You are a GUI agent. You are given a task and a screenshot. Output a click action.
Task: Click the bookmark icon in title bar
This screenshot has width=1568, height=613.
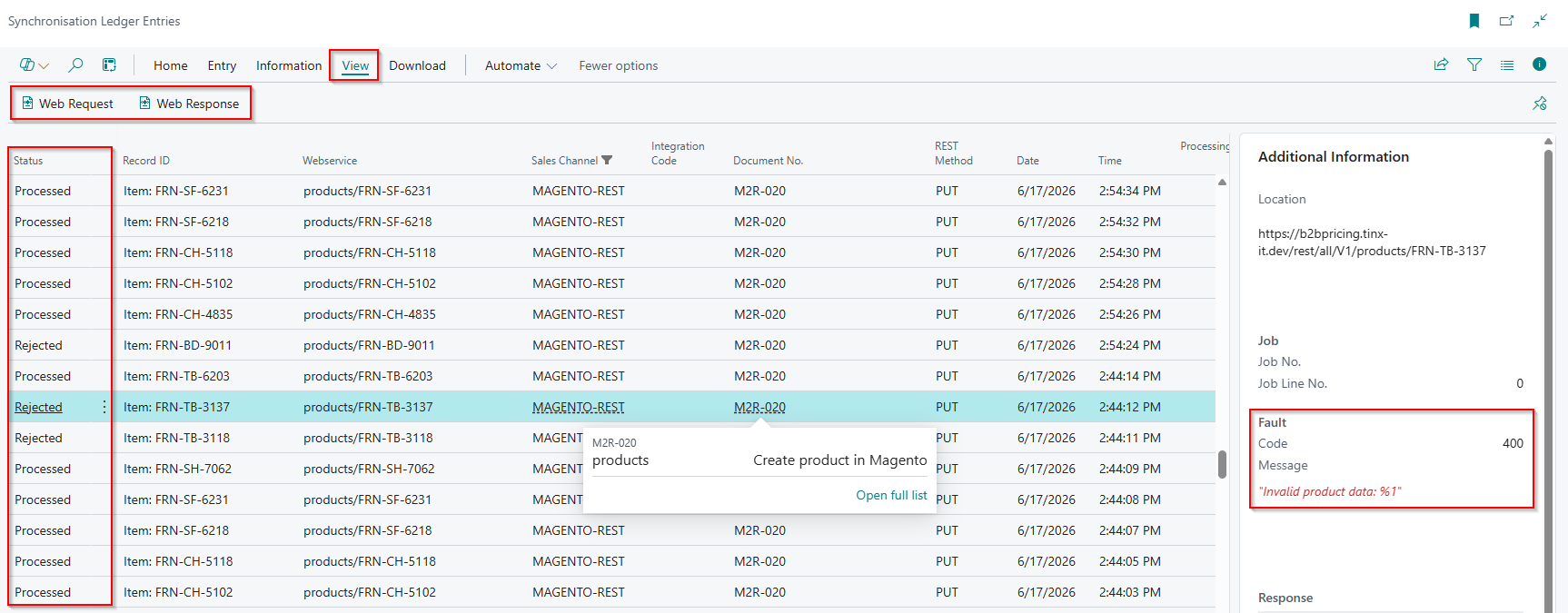(1474, 21)
